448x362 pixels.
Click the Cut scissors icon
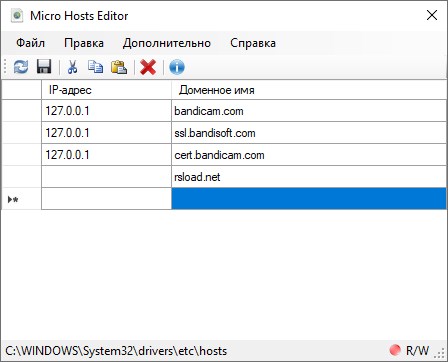[x=72, y=67]
